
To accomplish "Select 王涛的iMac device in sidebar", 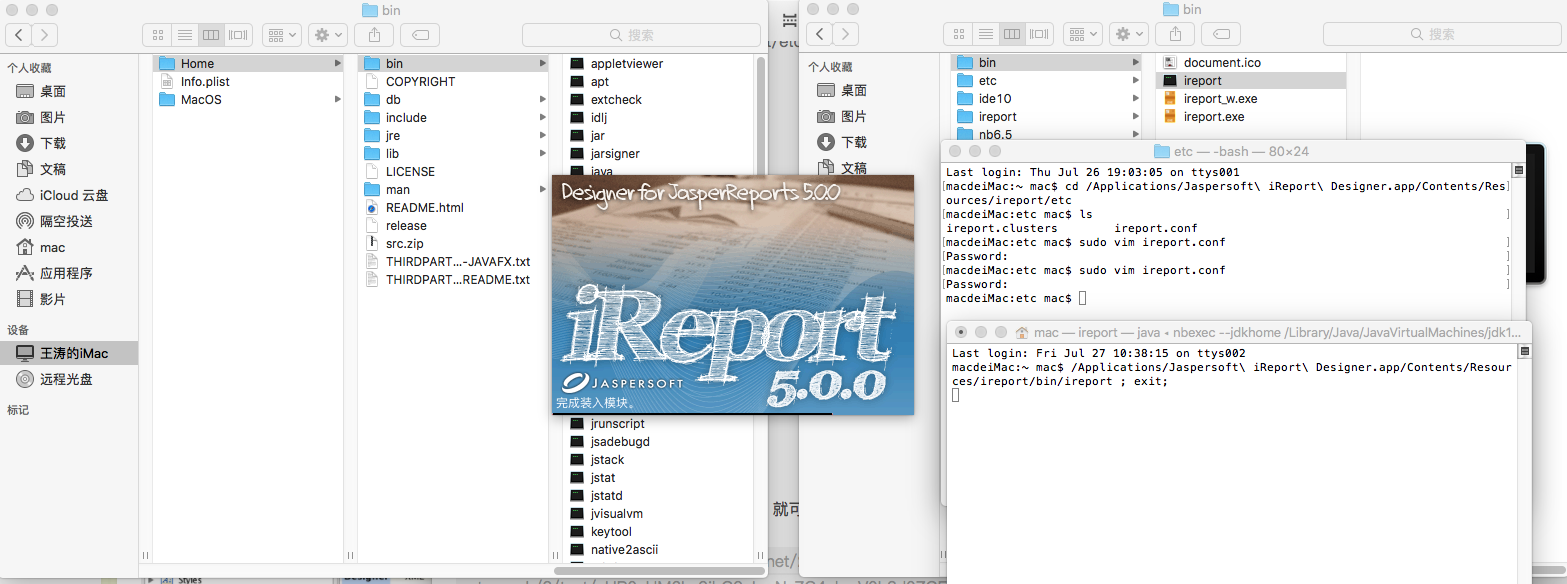I will (71, 353).
